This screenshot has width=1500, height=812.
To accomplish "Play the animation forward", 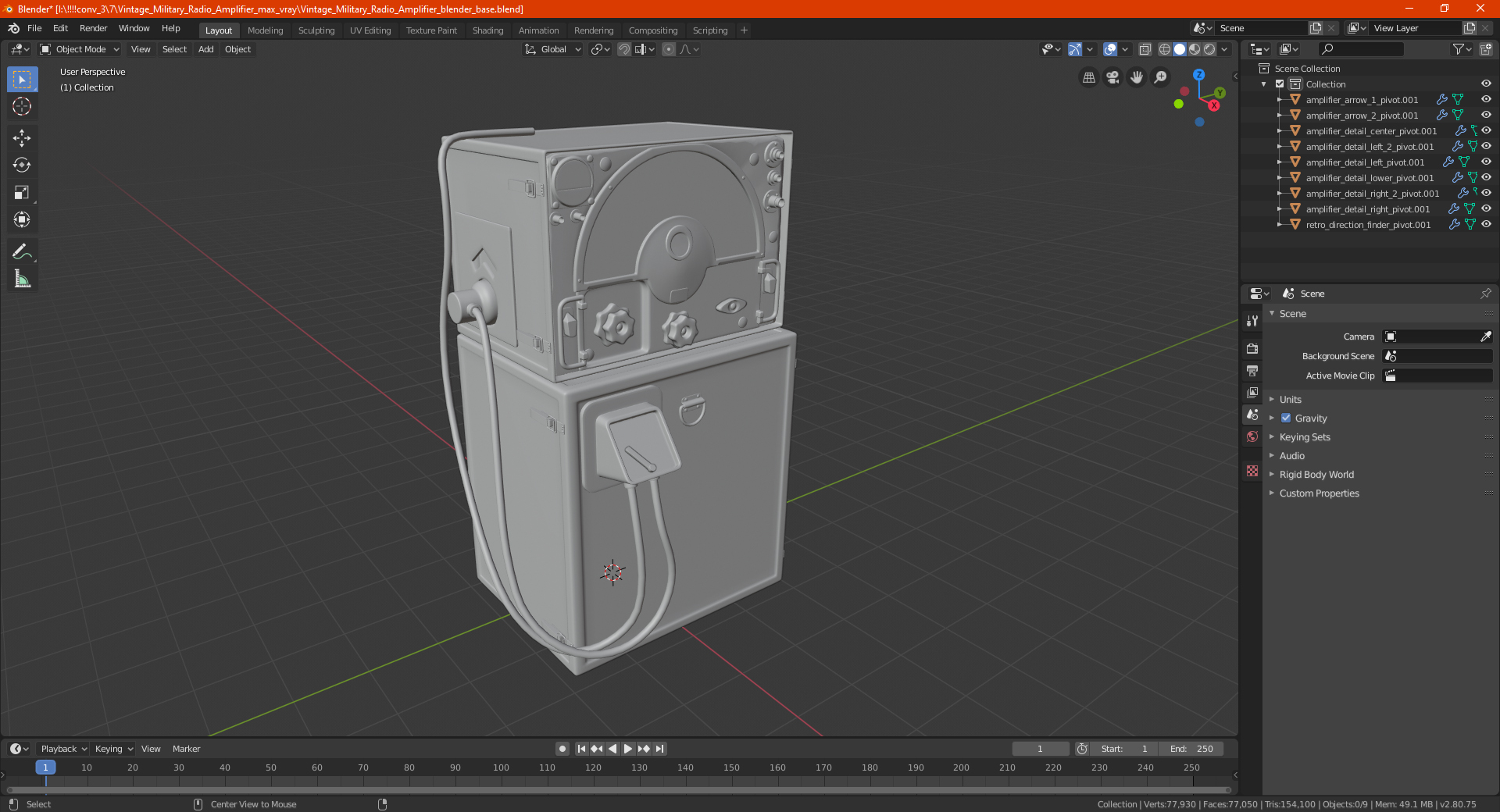I will point(628,749).
